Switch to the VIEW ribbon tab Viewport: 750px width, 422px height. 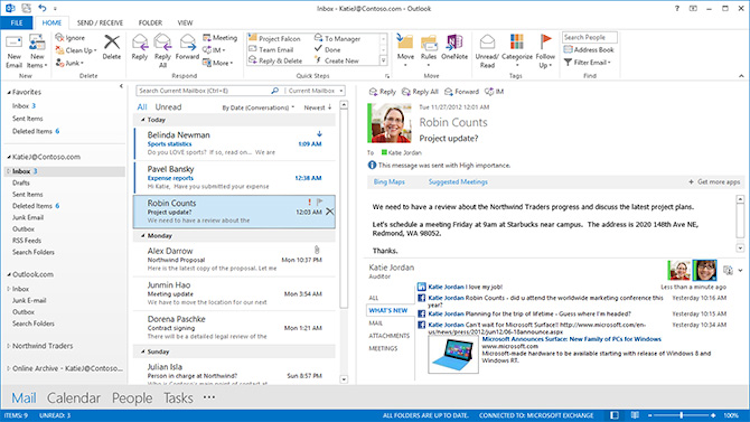coord(185,22)
